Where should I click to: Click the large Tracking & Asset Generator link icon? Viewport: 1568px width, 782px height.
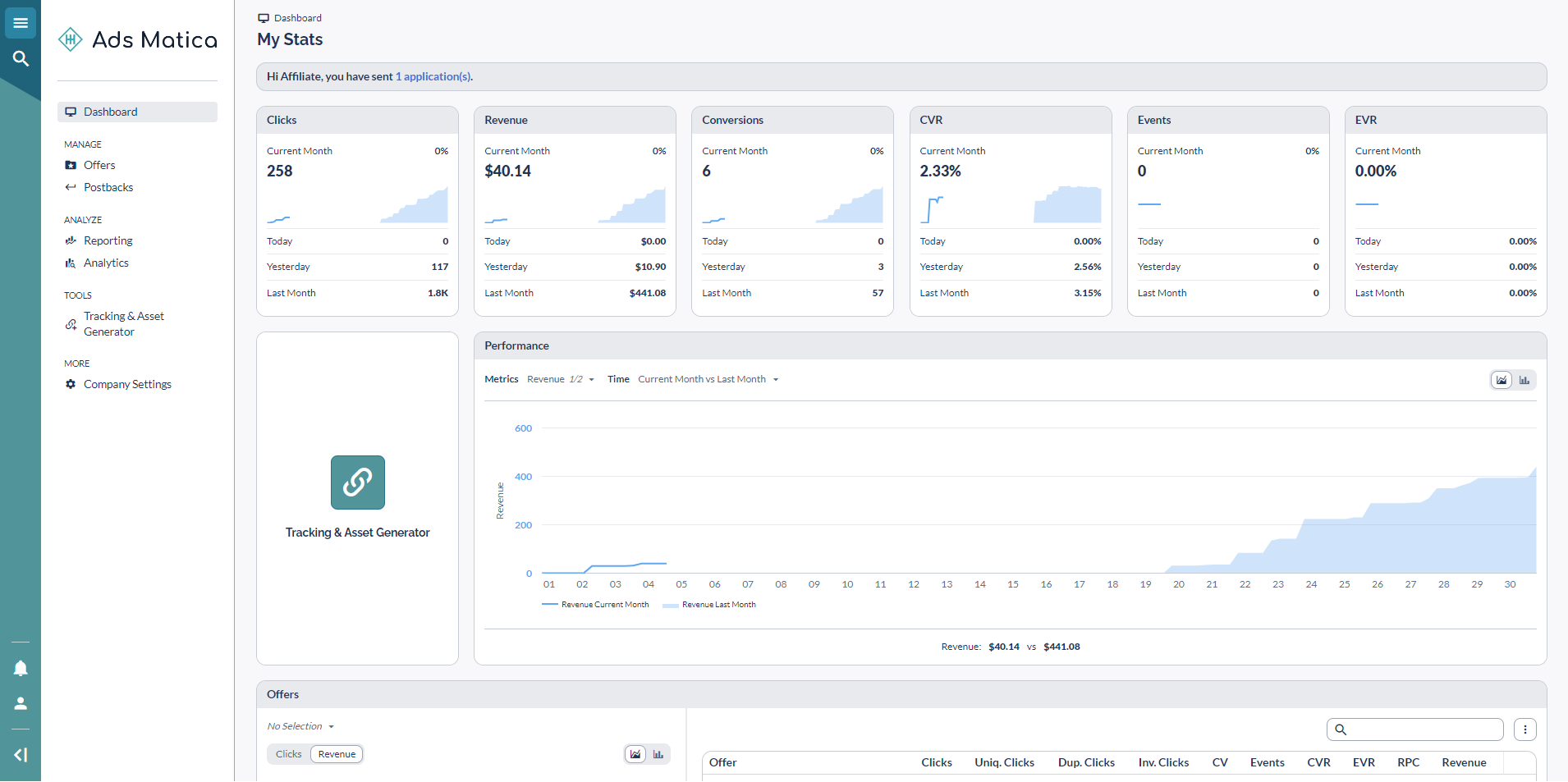(357, 482)
